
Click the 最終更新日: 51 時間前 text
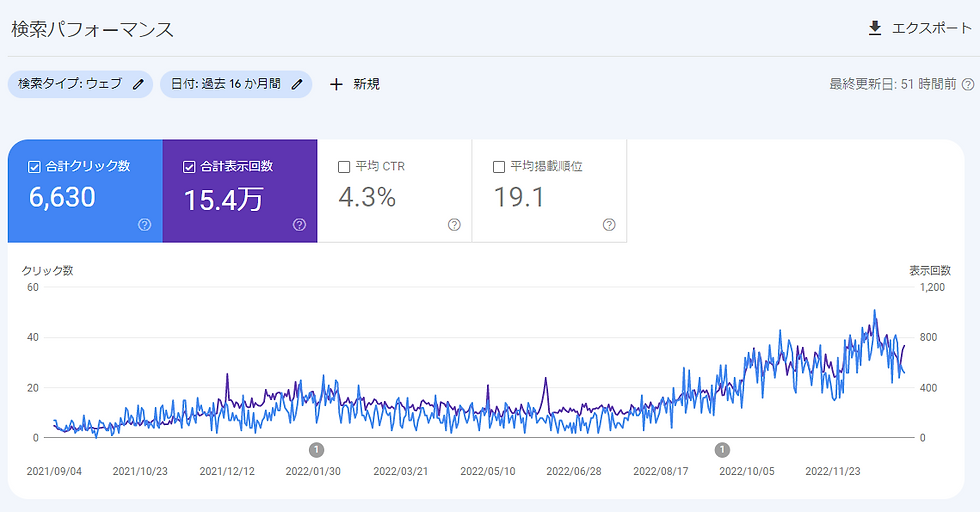pos(892,84)
